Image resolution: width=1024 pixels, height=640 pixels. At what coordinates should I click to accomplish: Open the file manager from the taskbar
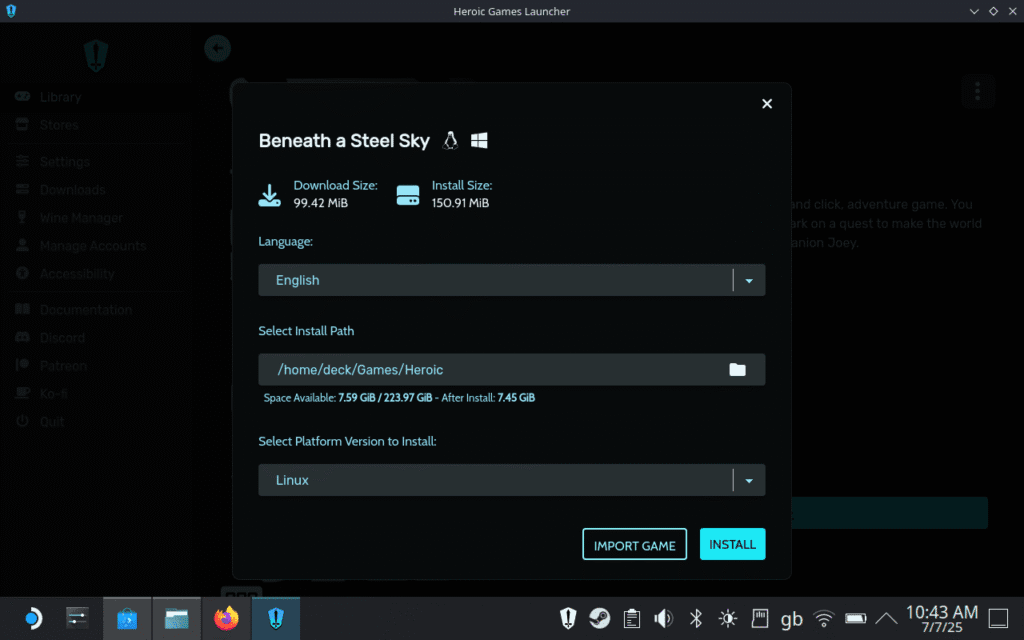point(177,619)
